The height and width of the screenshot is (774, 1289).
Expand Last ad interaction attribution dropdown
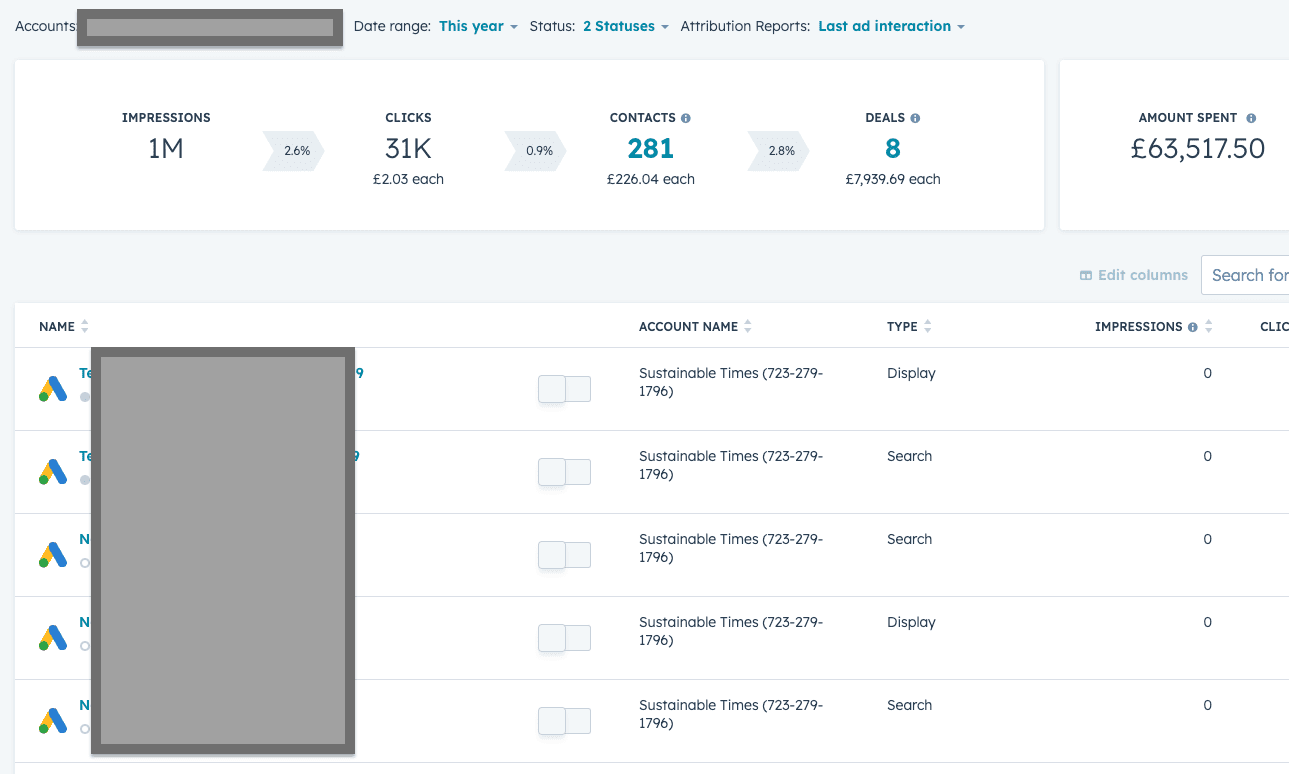tap(891, 26)
